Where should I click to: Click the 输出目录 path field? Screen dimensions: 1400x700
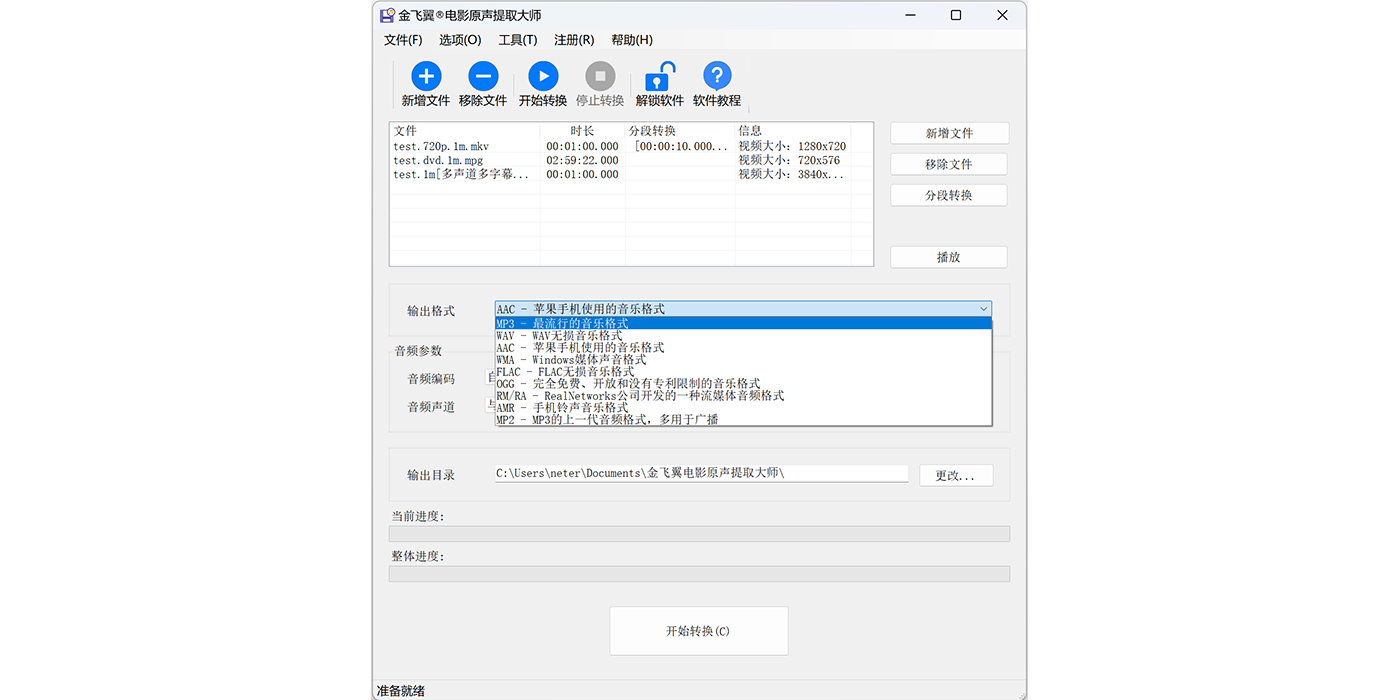click(x=701, y=473)
